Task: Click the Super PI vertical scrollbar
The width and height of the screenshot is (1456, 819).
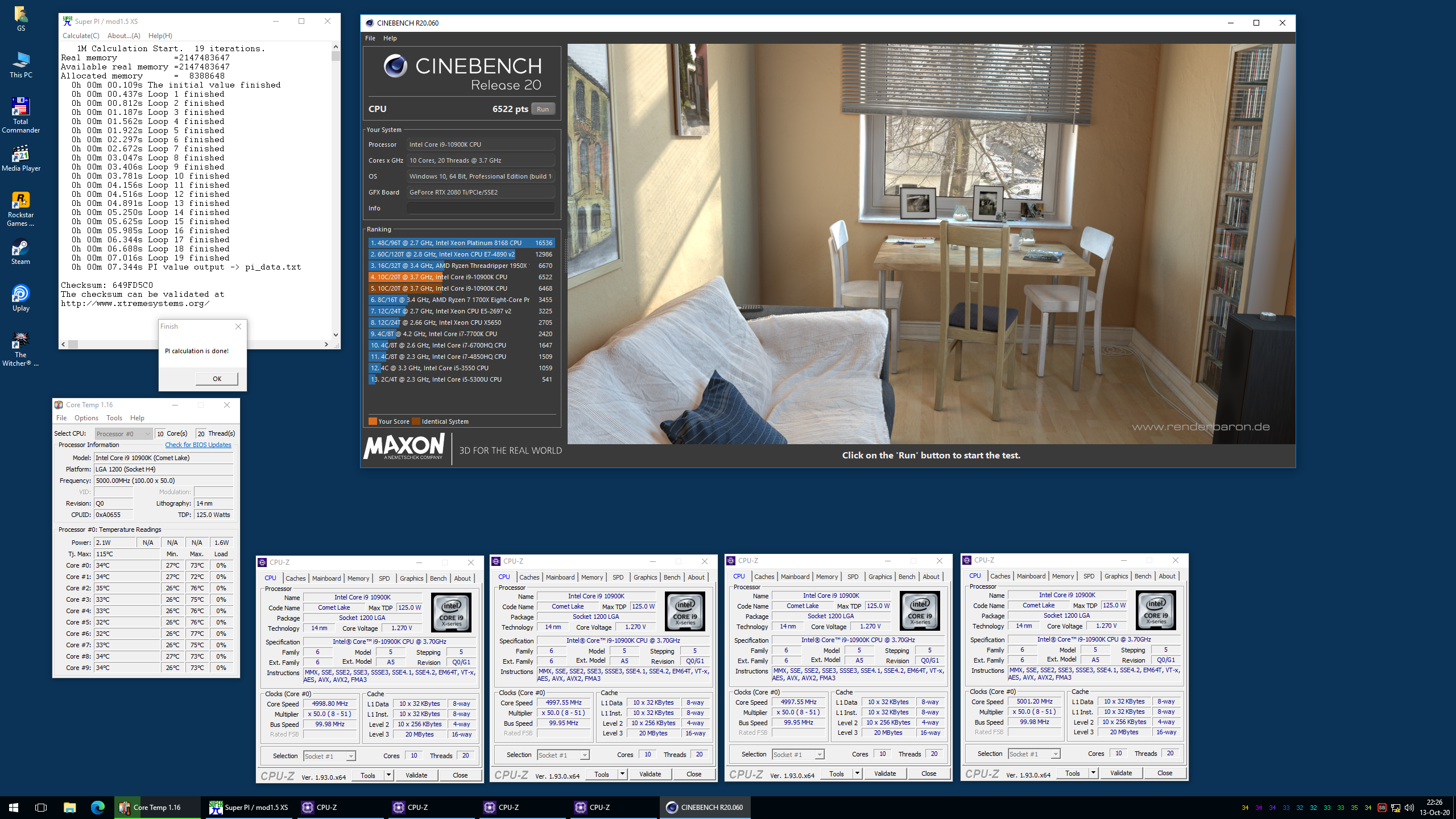Action: point(336,191)
